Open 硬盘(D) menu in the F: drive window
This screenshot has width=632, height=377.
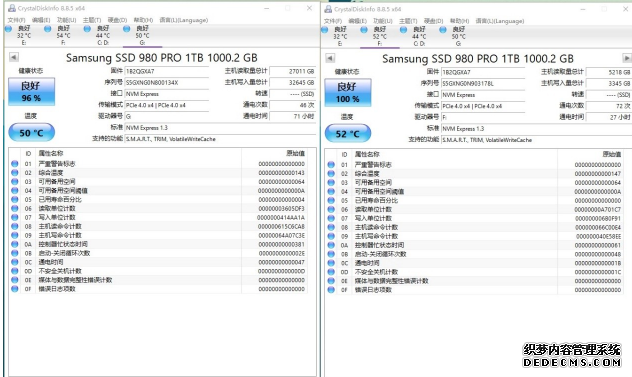[x=433, y=21]
